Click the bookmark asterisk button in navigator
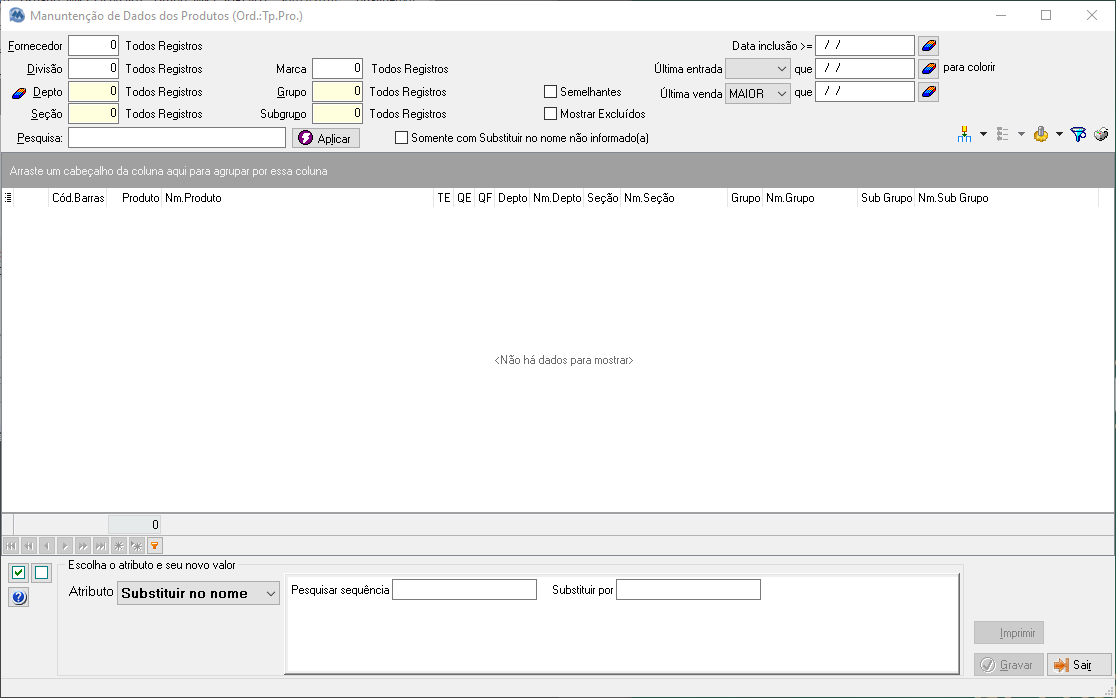The width and height of the screenshot is (1116, 698). click(x=119, y=546)
